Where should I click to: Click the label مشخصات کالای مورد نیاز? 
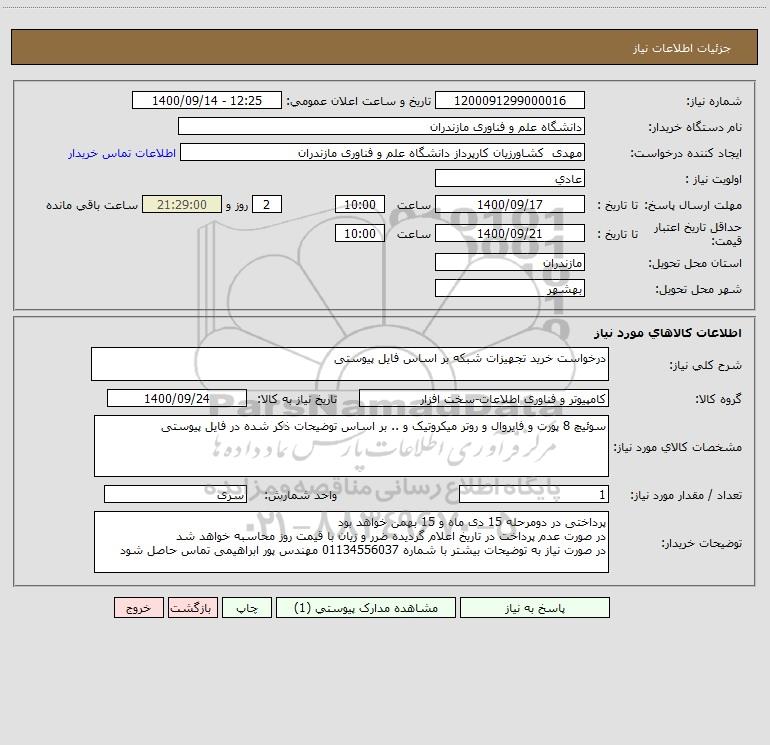(x=678, y=447)
